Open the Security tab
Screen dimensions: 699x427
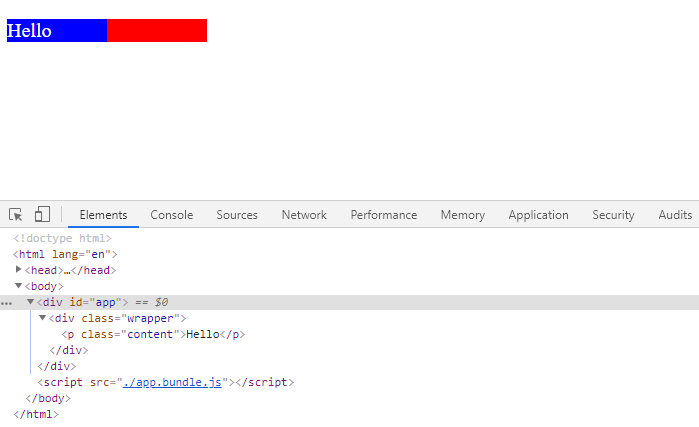[613, 215]
